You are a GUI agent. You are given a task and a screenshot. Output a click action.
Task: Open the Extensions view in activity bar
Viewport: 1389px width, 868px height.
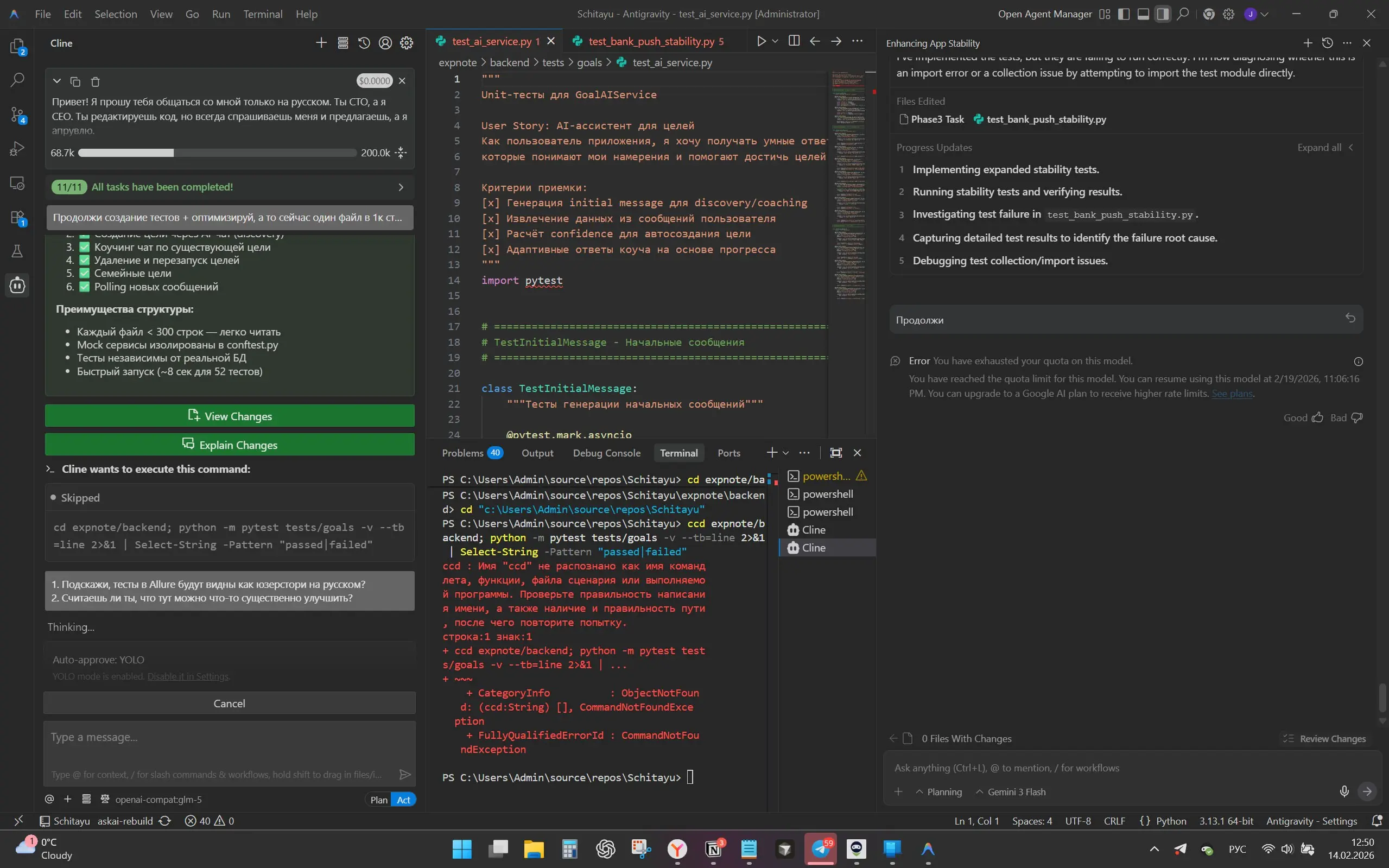(17, 217)
